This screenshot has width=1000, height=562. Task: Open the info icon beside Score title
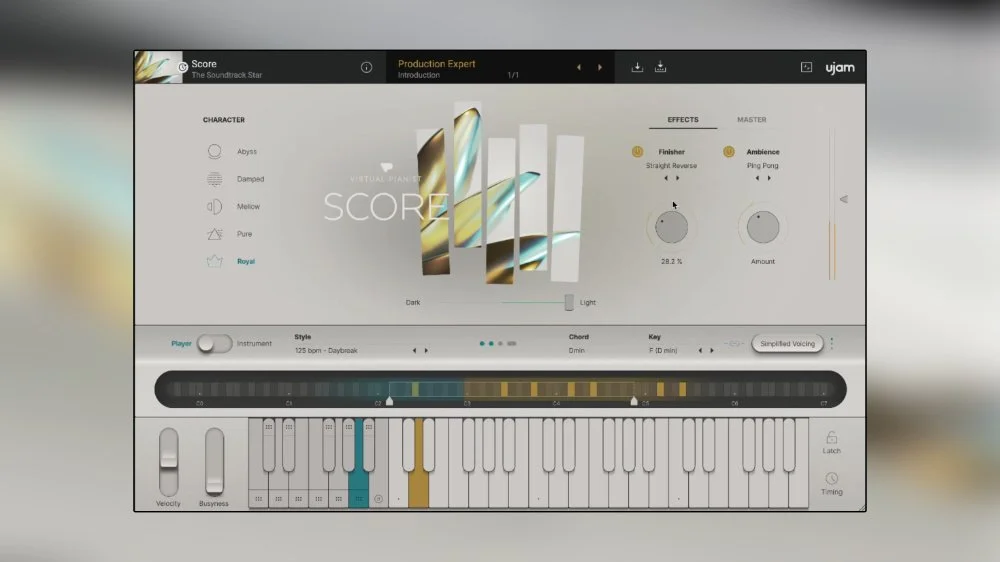click(x=366, y=67)
